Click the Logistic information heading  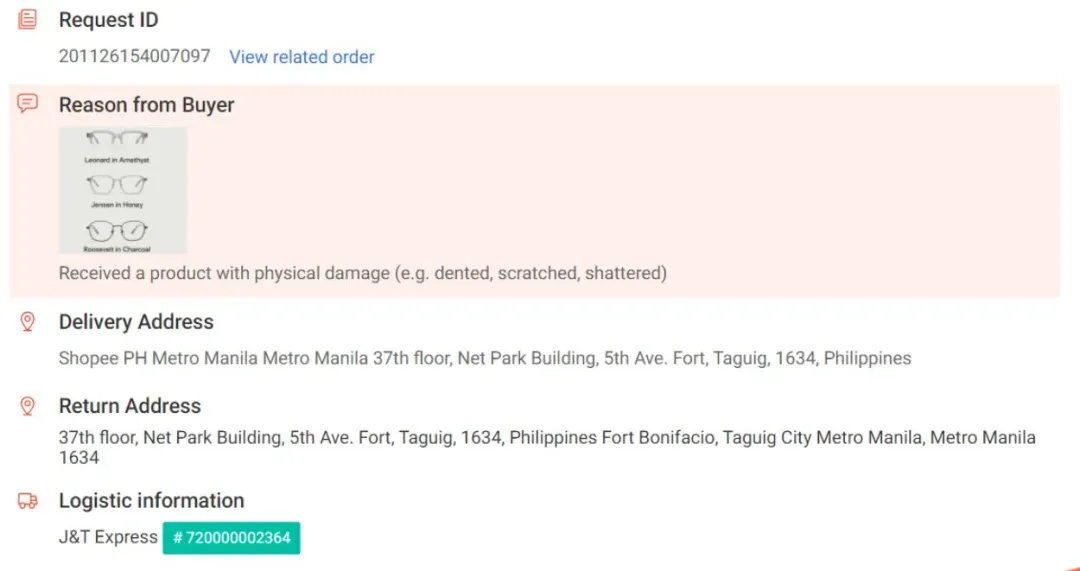pos(152,500)
